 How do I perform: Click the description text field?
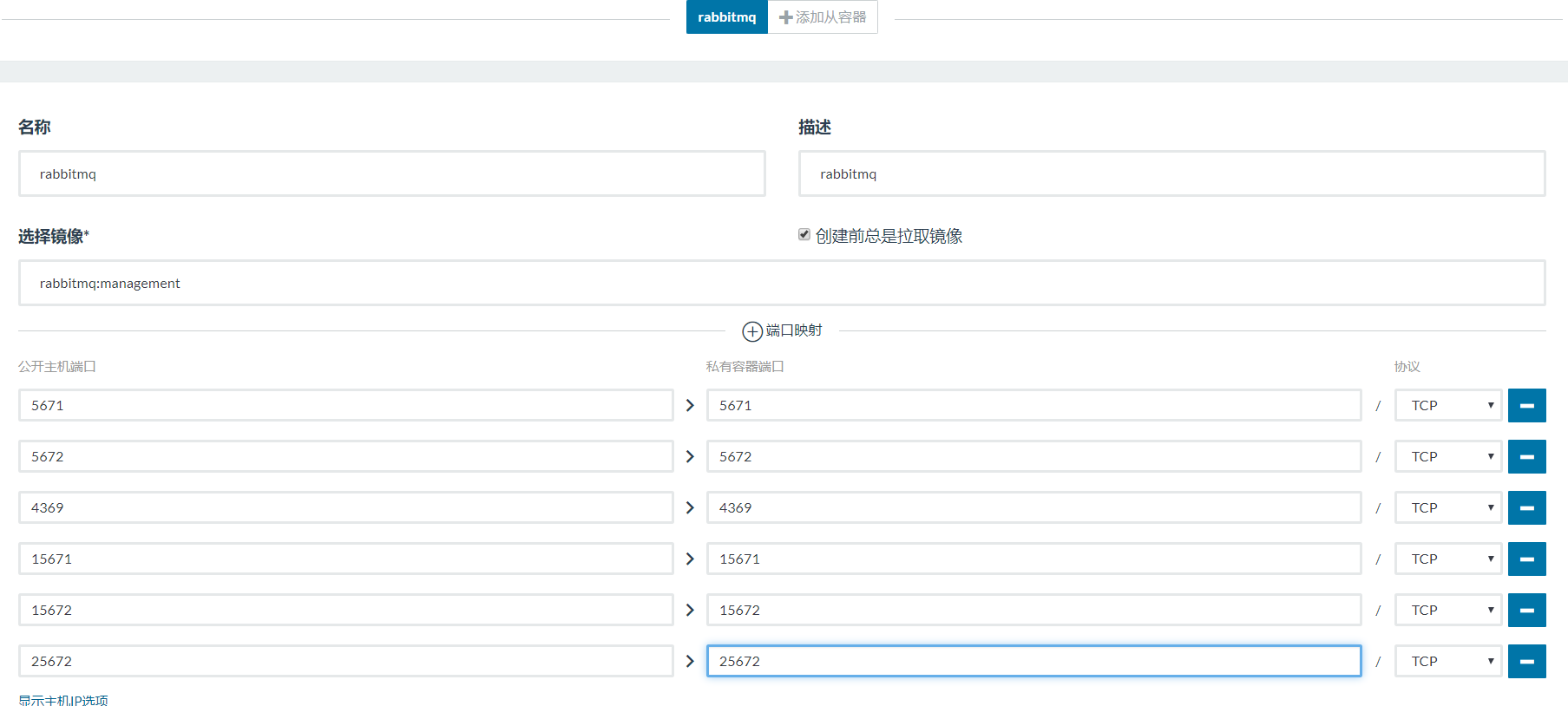[1171, 173]
